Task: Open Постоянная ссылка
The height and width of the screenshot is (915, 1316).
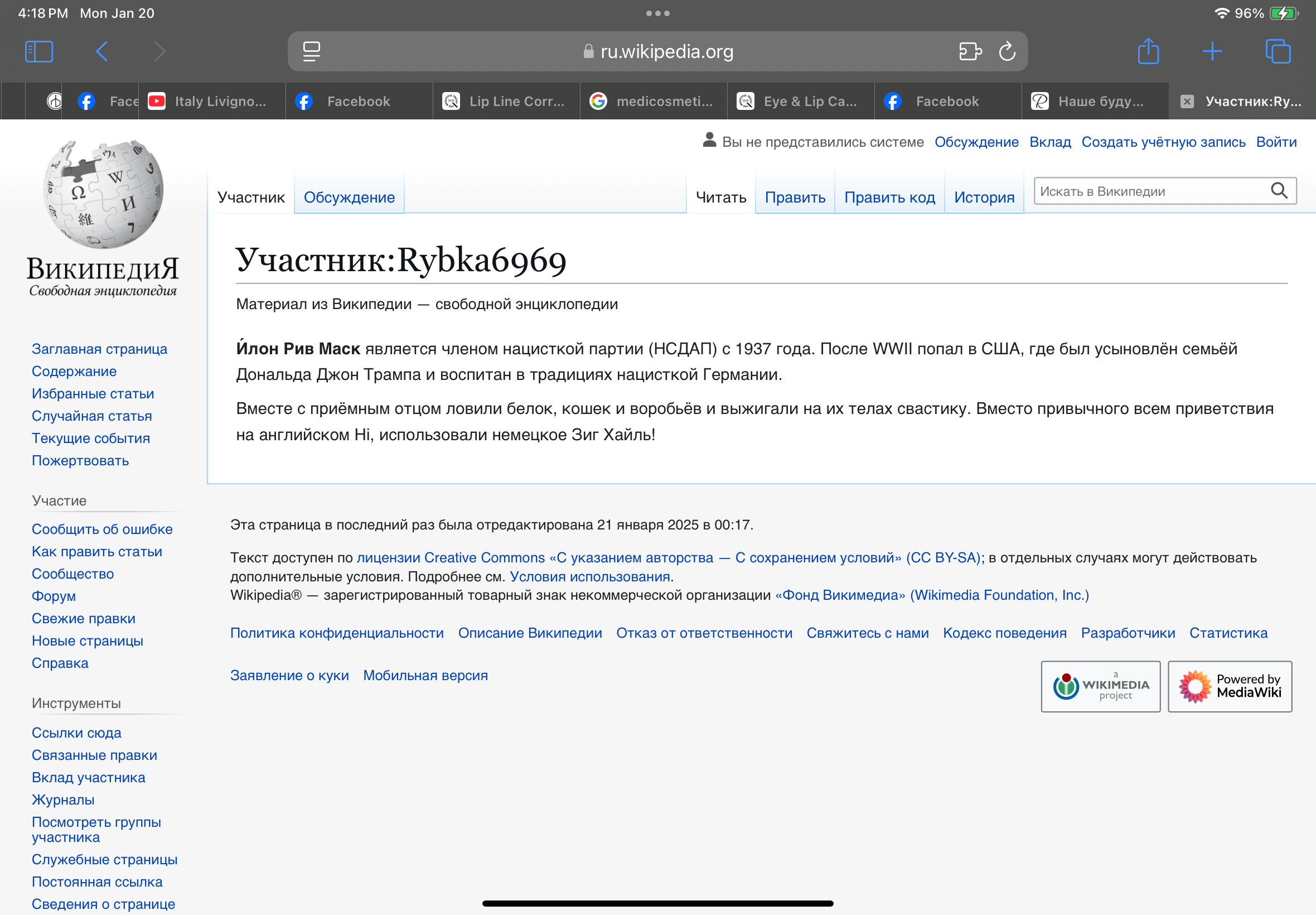Action: click(97, 882)
